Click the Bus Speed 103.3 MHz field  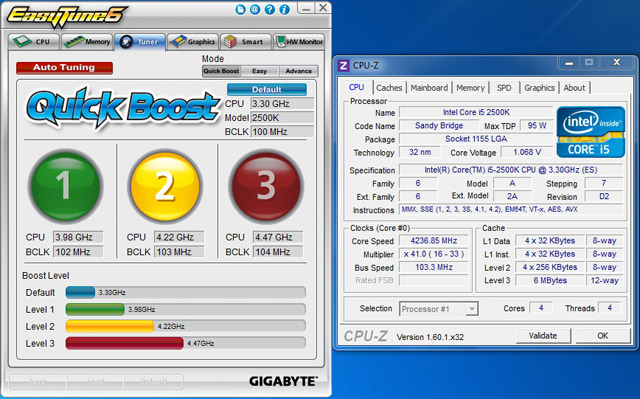(434, 267)
